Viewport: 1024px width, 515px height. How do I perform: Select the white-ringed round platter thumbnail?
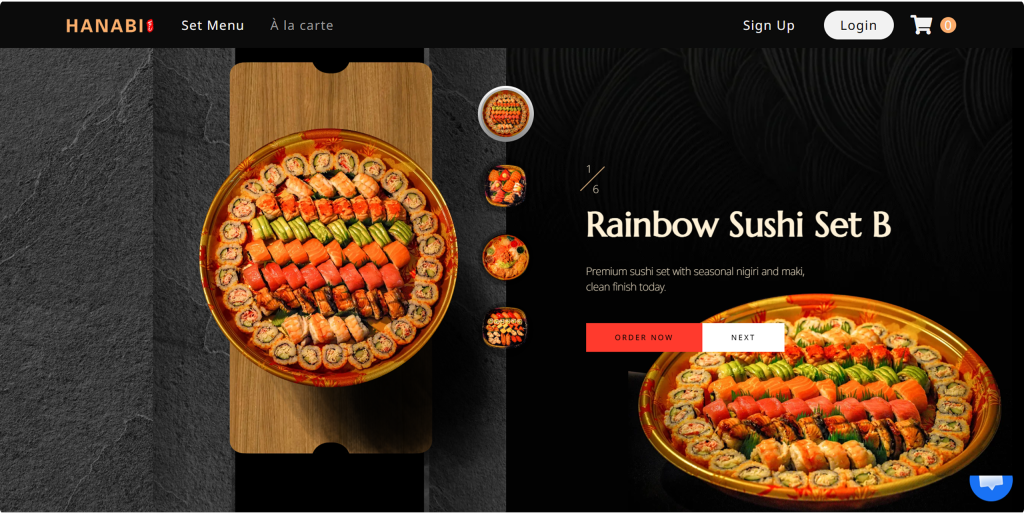pos(505,114)
